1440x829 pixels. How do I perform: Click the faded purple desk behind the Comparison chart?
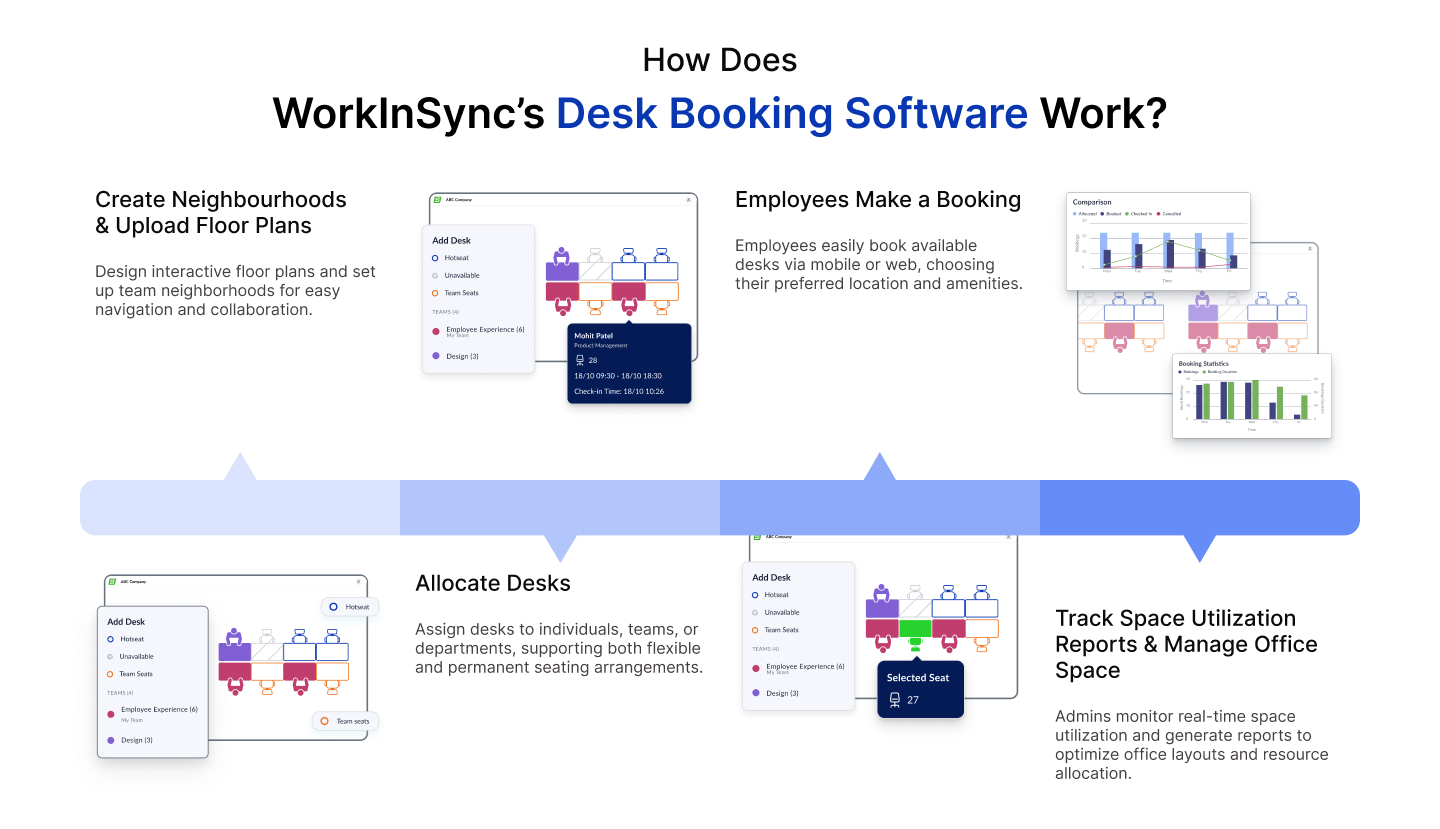pos(1203,312)
